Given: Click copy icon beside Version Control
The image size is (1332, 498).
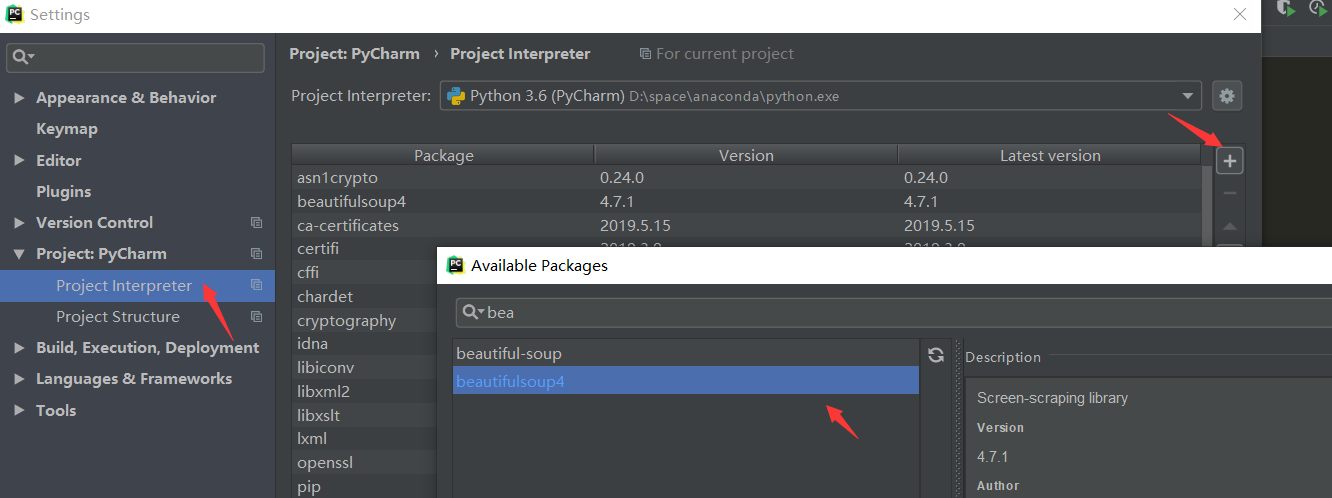Looking at the screenshot, I should (x=256, y=222).
